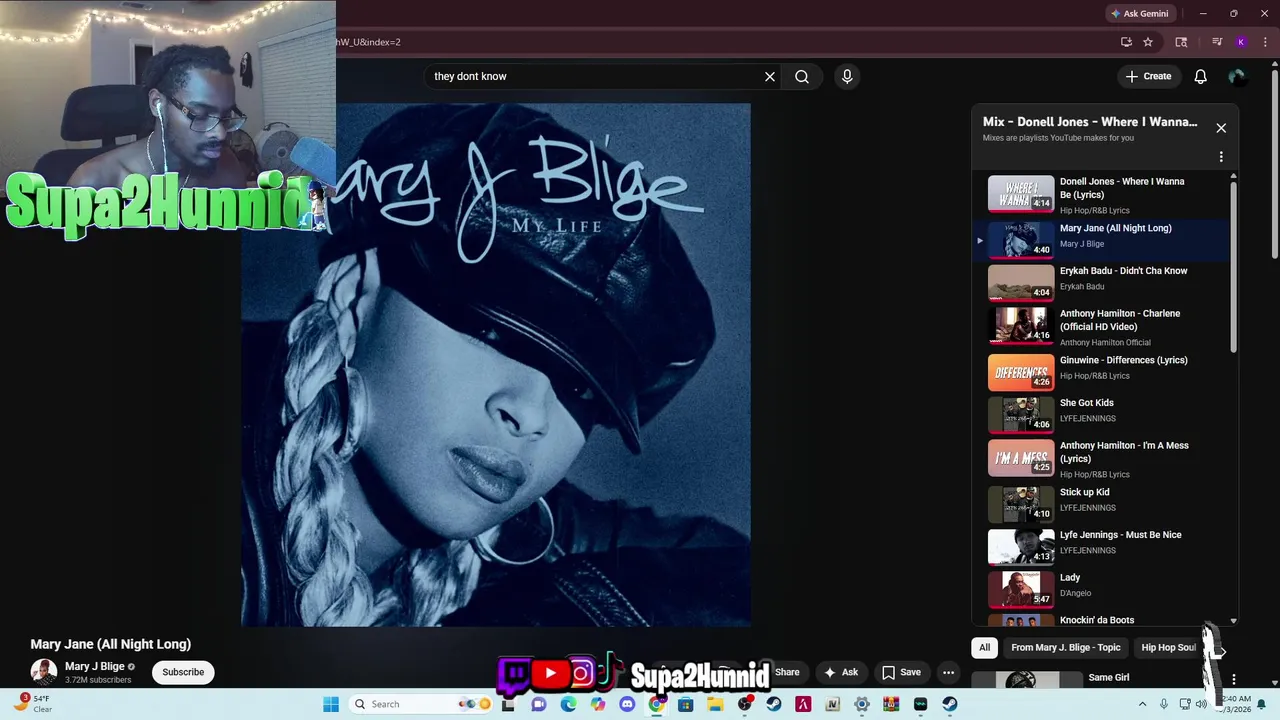Open the Settings gear in the taskbar
The width and height of the screenshot is (1280, 720).
point(861,704)
